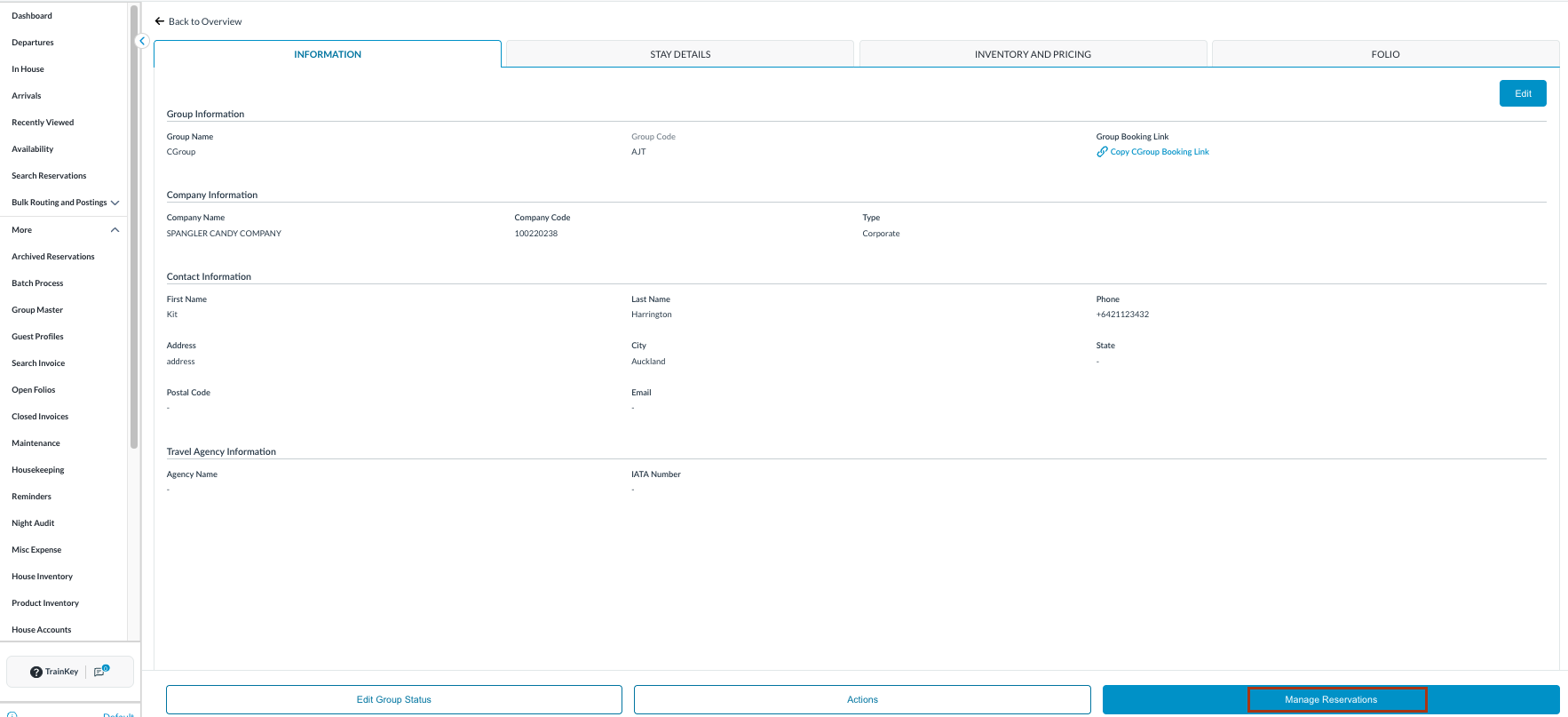The image size is (1568, 717).
Task: Click the info icon at sidebar bottom
Action: pyautogui.click(x=12, y=713)
